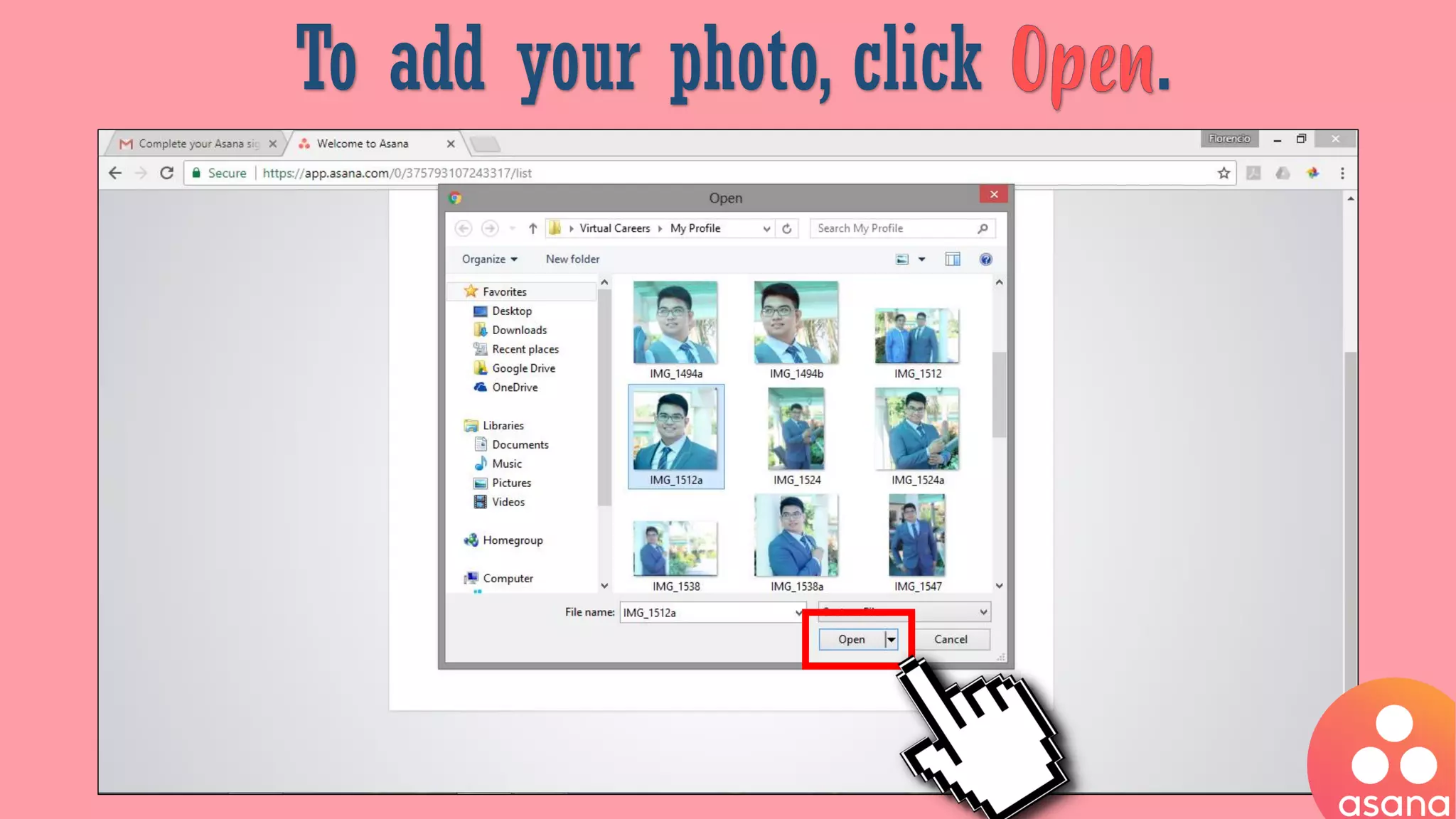Click the Chrome address bar URL
The height and width of the screenshot is (819, 1456).
pyautogui.click(x=397, y=173)
